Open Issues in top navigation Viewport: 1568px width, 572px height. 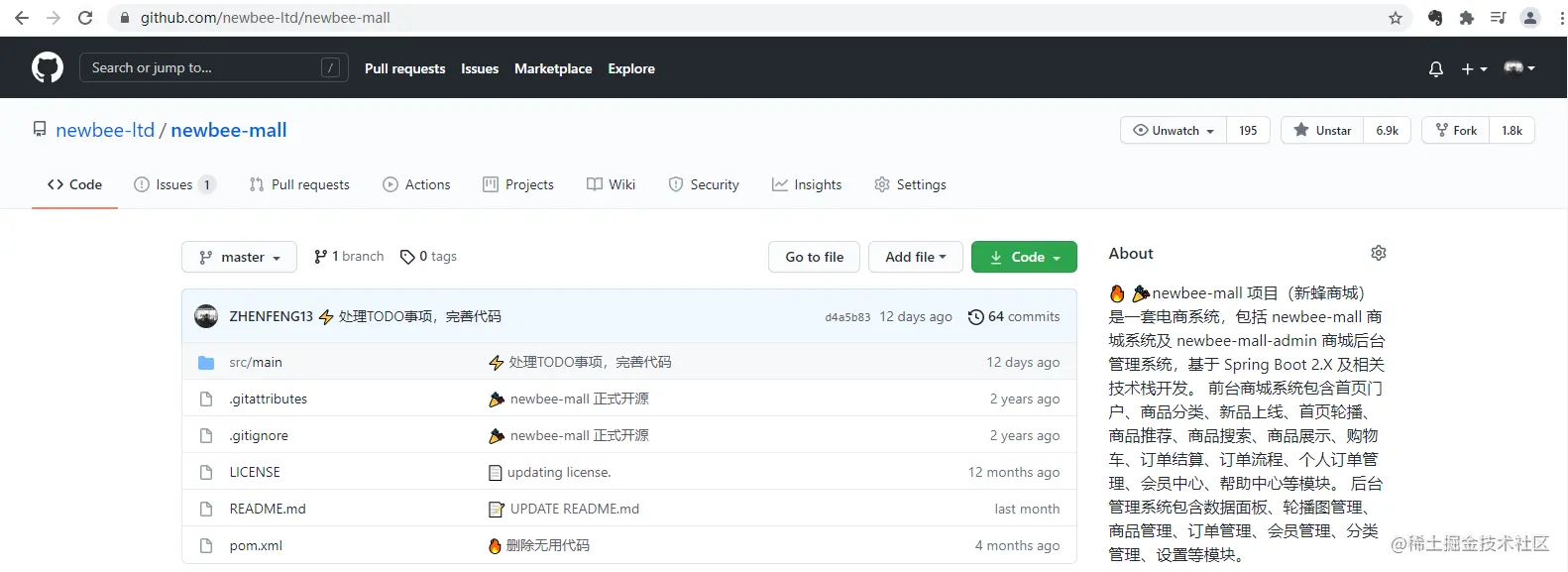480,68
